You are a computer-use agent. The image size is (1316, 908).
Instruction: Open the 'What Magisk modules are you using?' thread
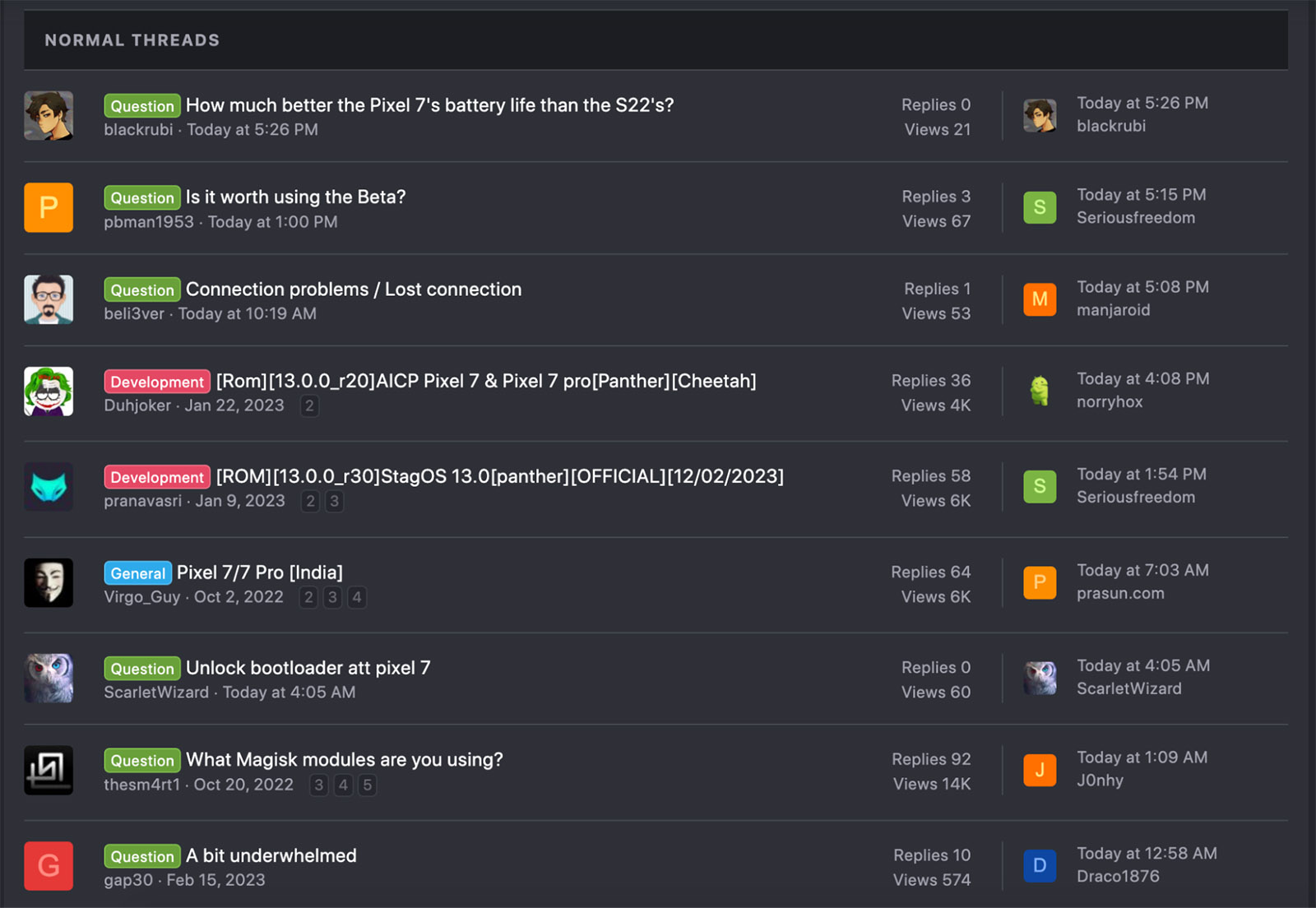tap(345, 759)
